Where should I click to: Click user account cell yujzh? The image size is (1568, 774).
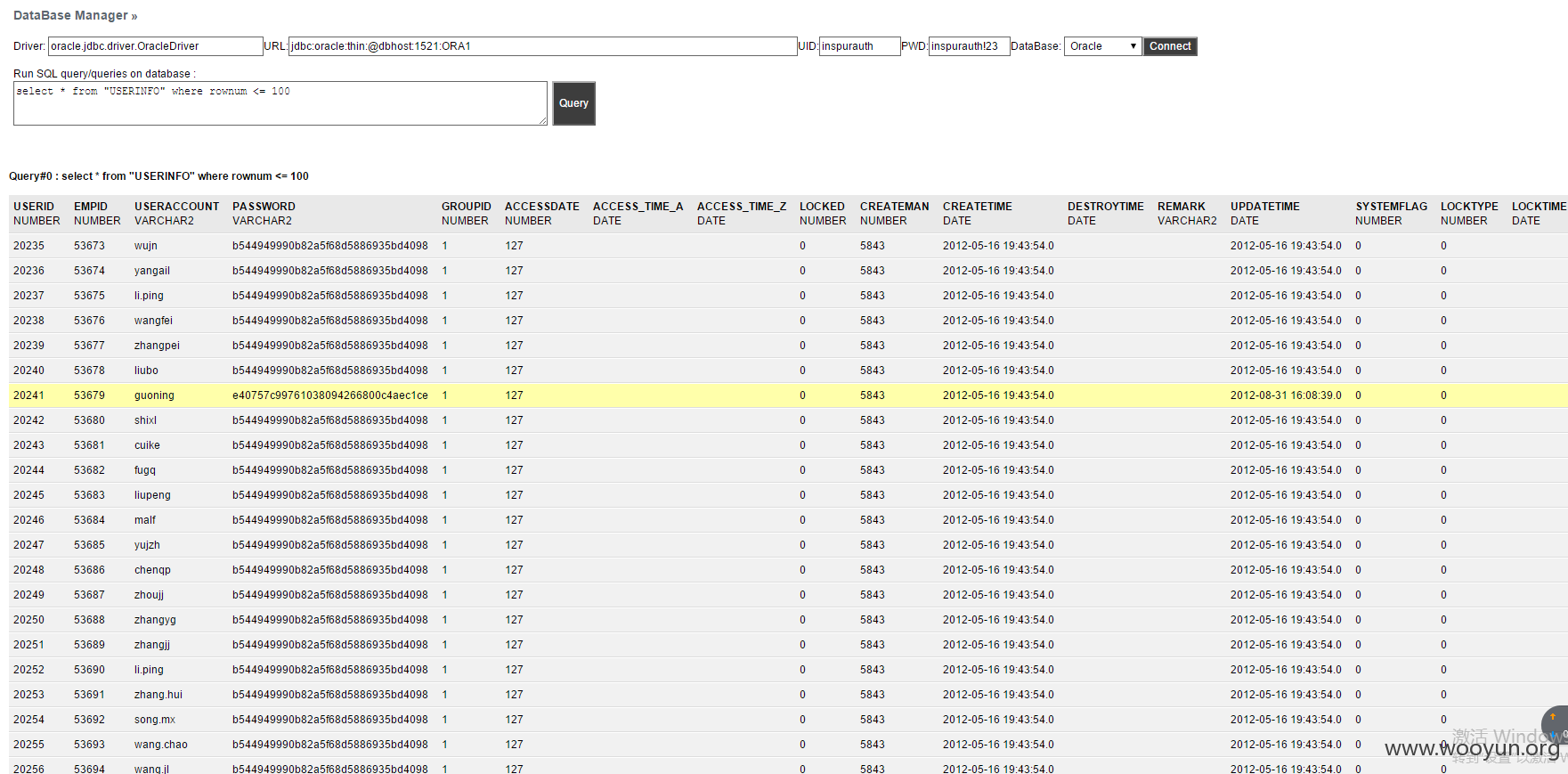tap(147, 545)
